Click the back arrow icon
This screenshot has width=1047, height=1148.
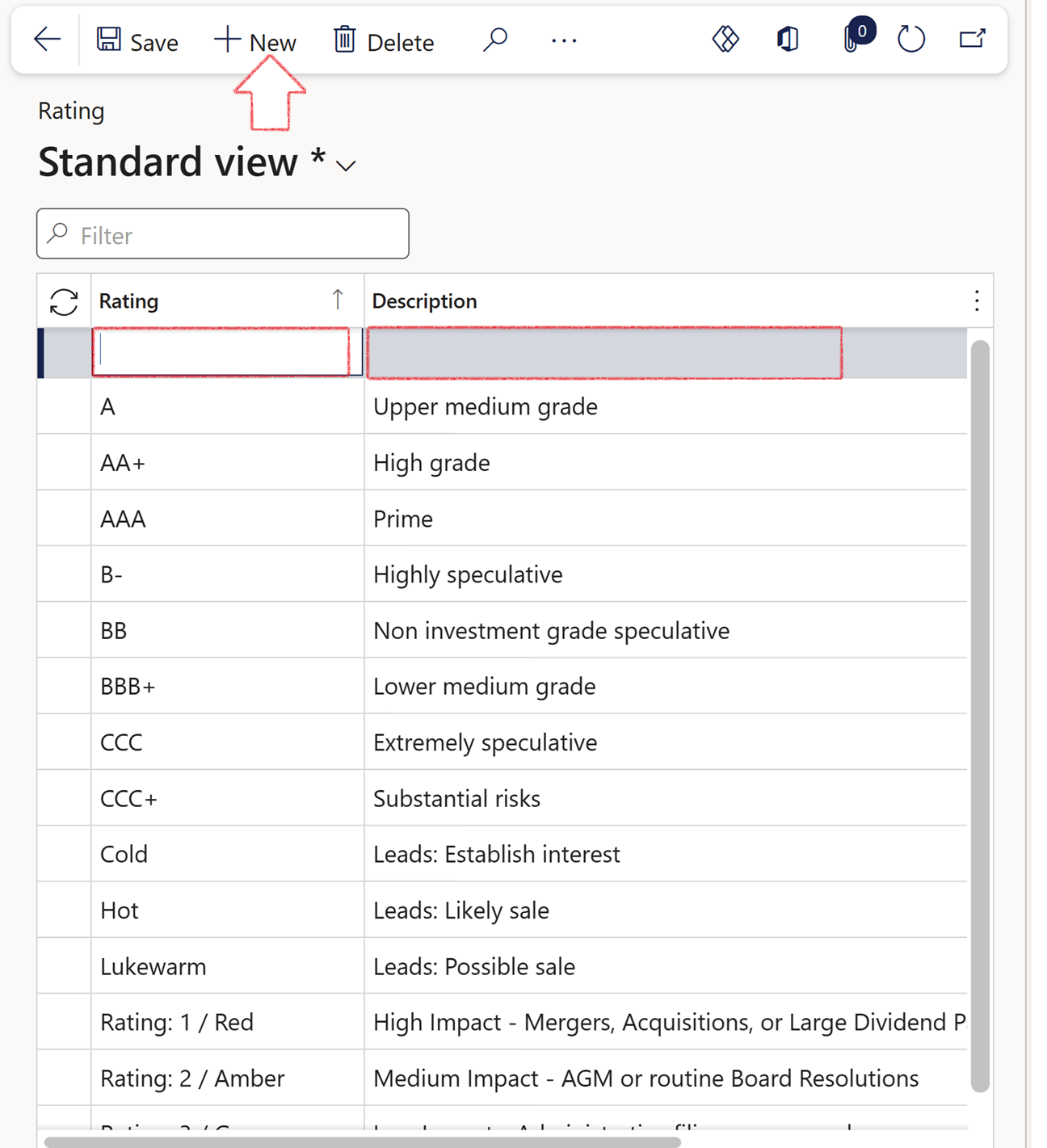pyautogui.click(x=47, y=40)
